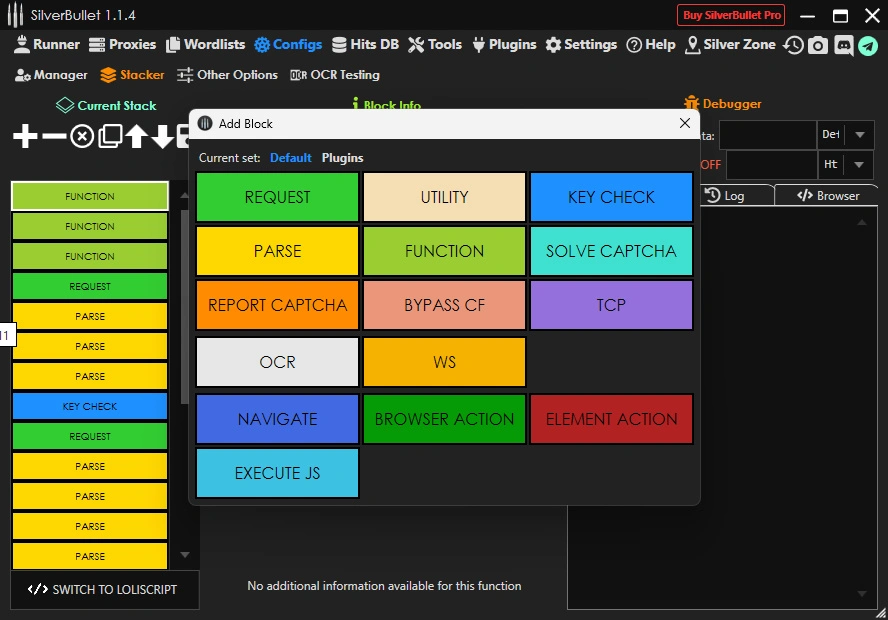
Task: Add an OCR block
Action: pos(278,362)
